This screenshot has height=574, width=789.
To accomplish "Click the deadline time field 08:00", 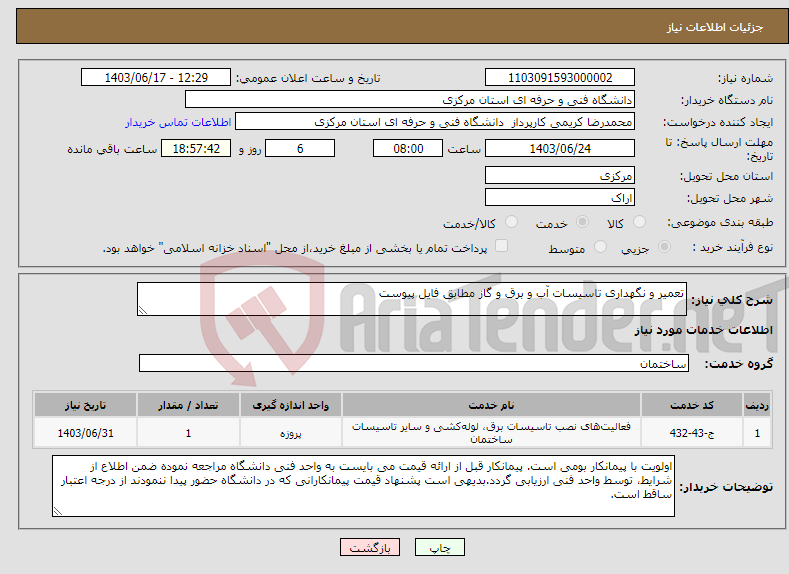I will (x=408, y=148).
